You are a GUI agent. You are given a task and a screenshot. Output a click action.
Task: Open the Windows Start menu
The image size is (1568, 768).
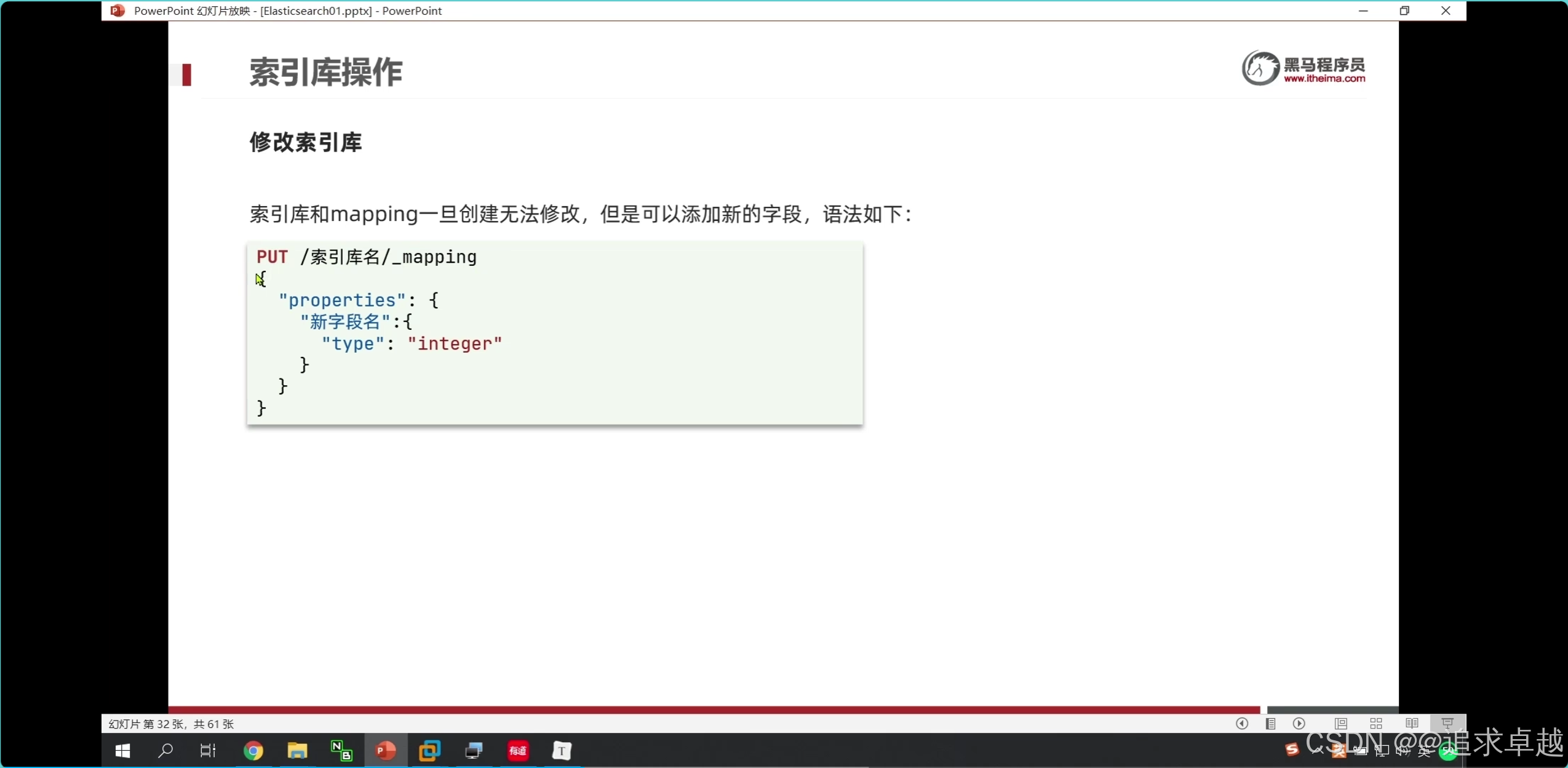point(123,751)
